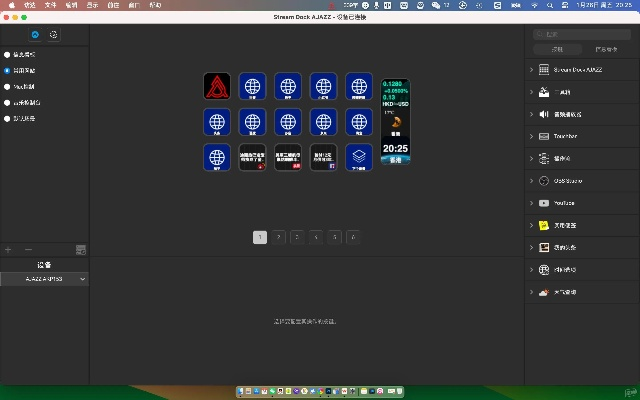The width and height of the screenshot is (640, 400).
Task: Select the last profile in the list
Action: click(7, 118)
